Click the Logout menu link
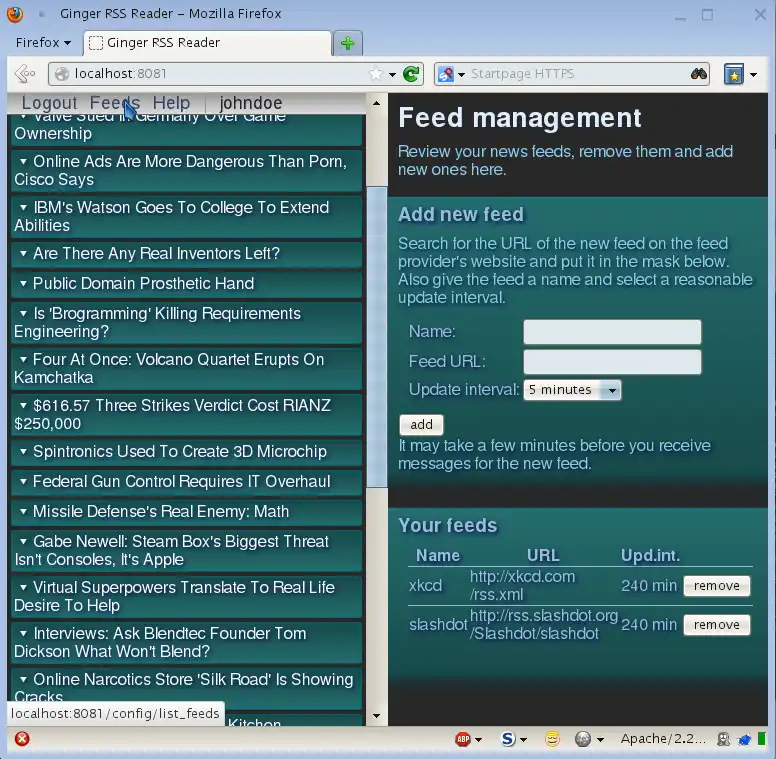 49,103
